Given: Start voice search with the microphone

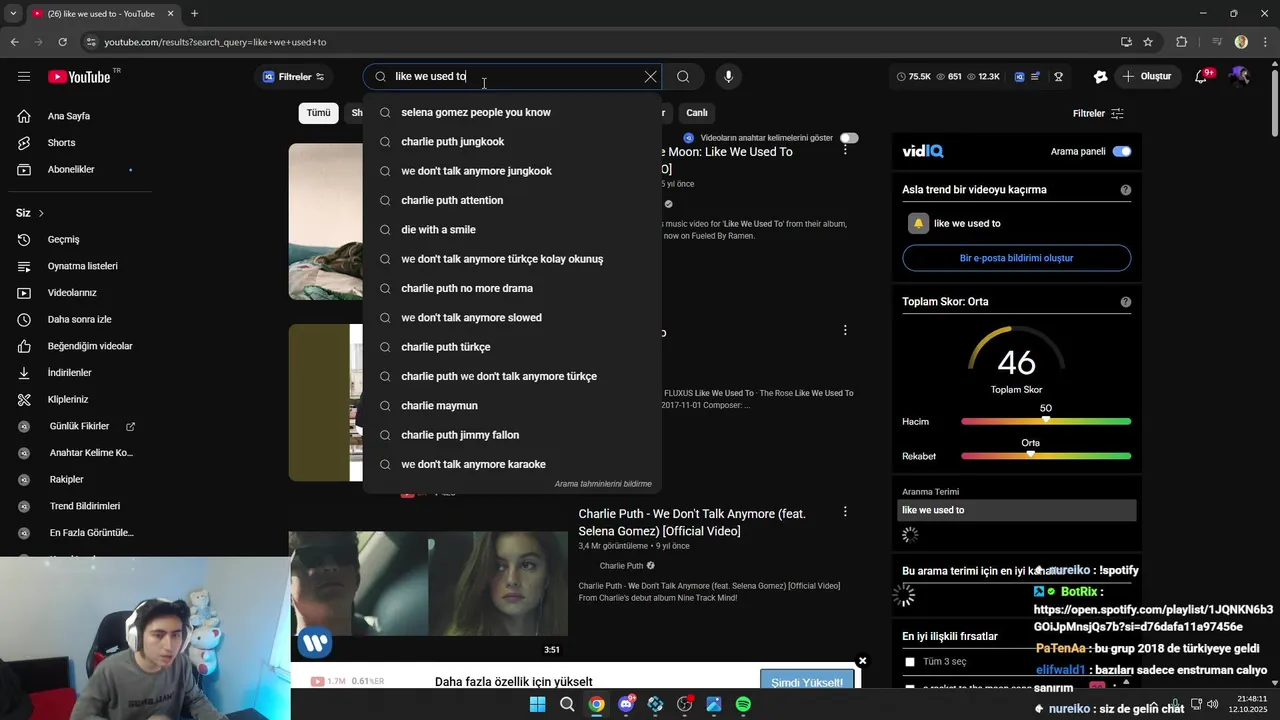Looking at the screenshot, I should click(728, 77).
